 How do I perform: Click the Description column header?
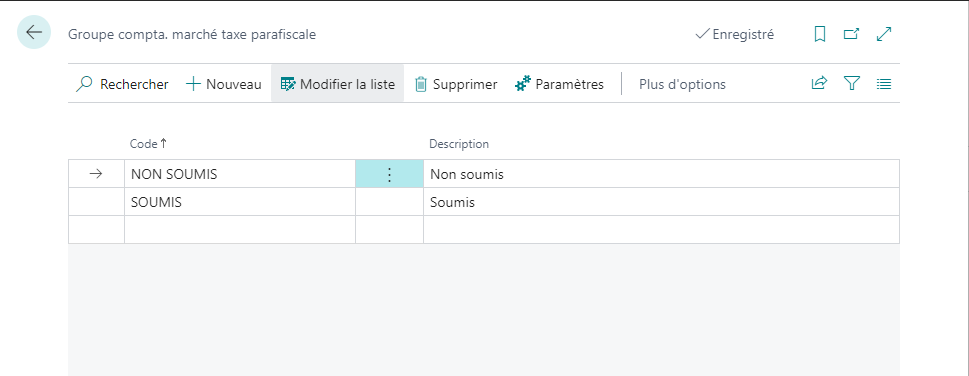point(459,144)
